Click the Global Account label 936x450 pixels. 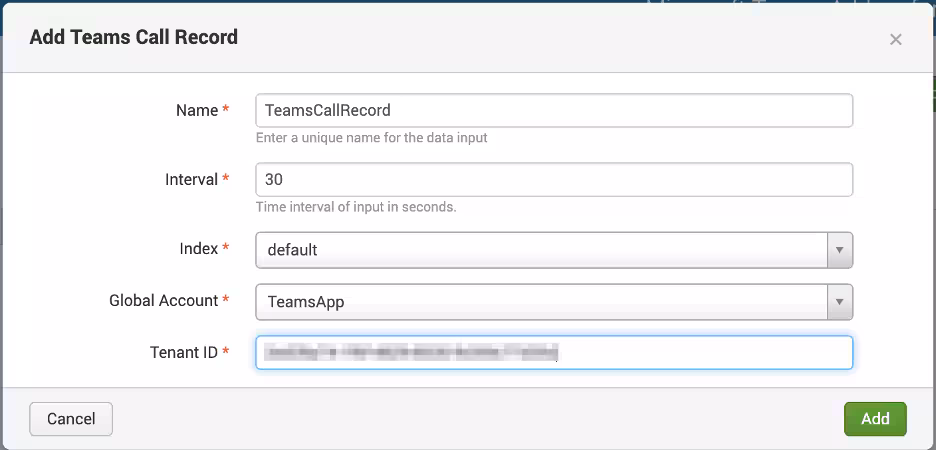point(163,300)
